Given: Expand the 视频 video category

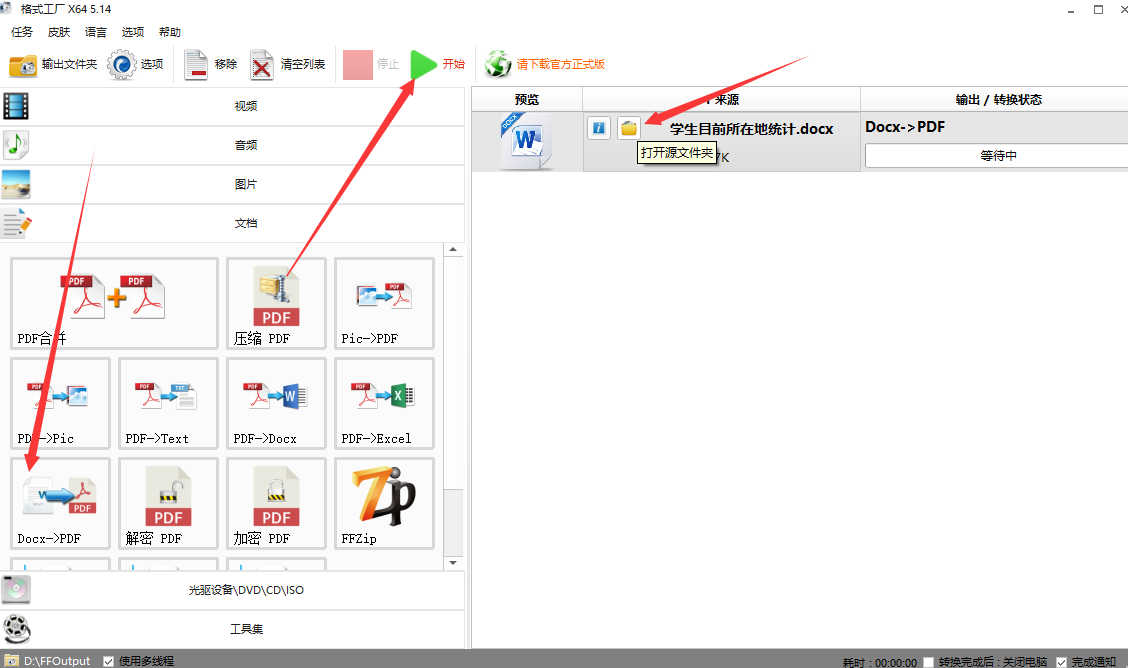Looking at the screenshot, I should [232, 106].
